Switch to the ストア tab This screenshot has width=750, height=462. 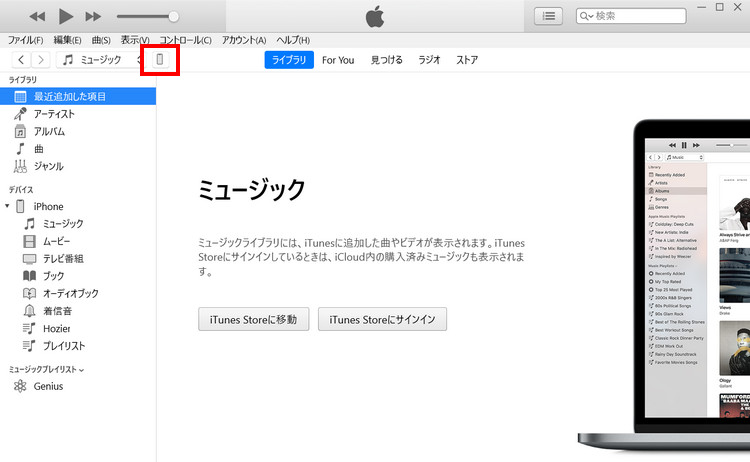coord(467,60)
